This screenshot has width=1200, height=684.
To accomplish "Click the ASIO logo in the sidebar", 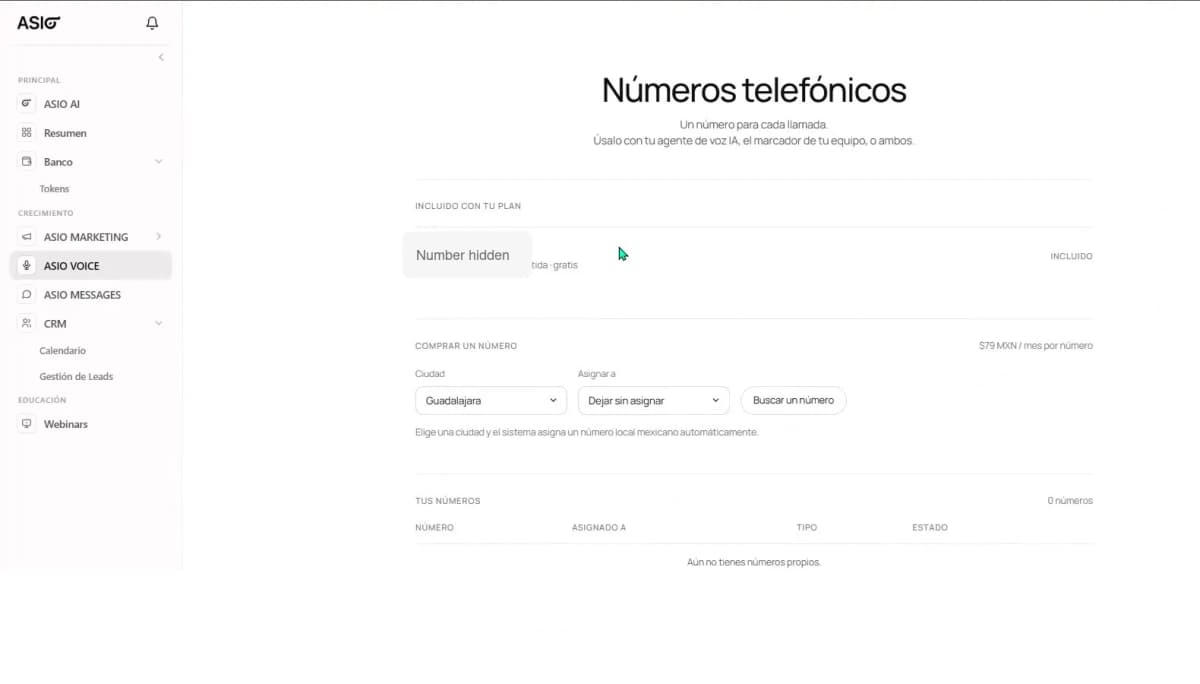I will click(x=38, y=23).
